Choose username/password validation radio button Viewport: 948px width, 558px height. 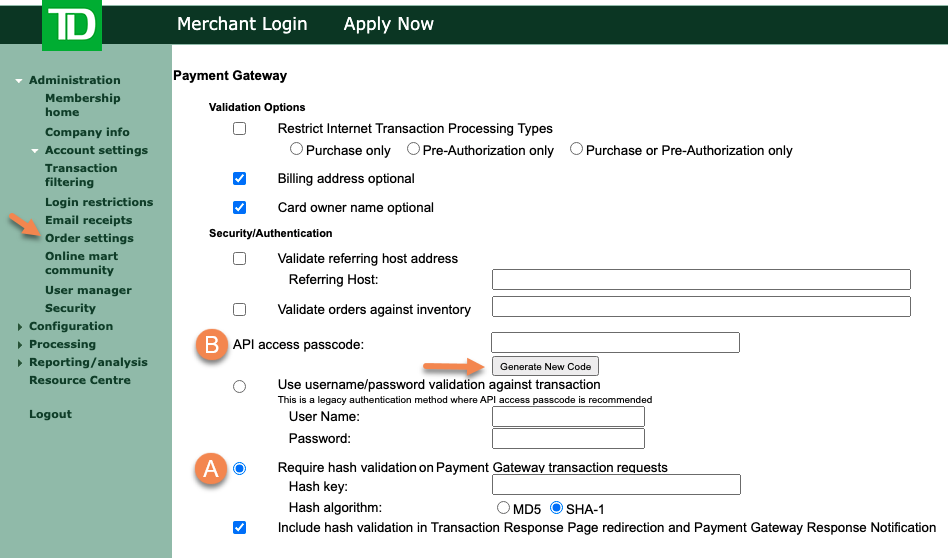(239, 386)
